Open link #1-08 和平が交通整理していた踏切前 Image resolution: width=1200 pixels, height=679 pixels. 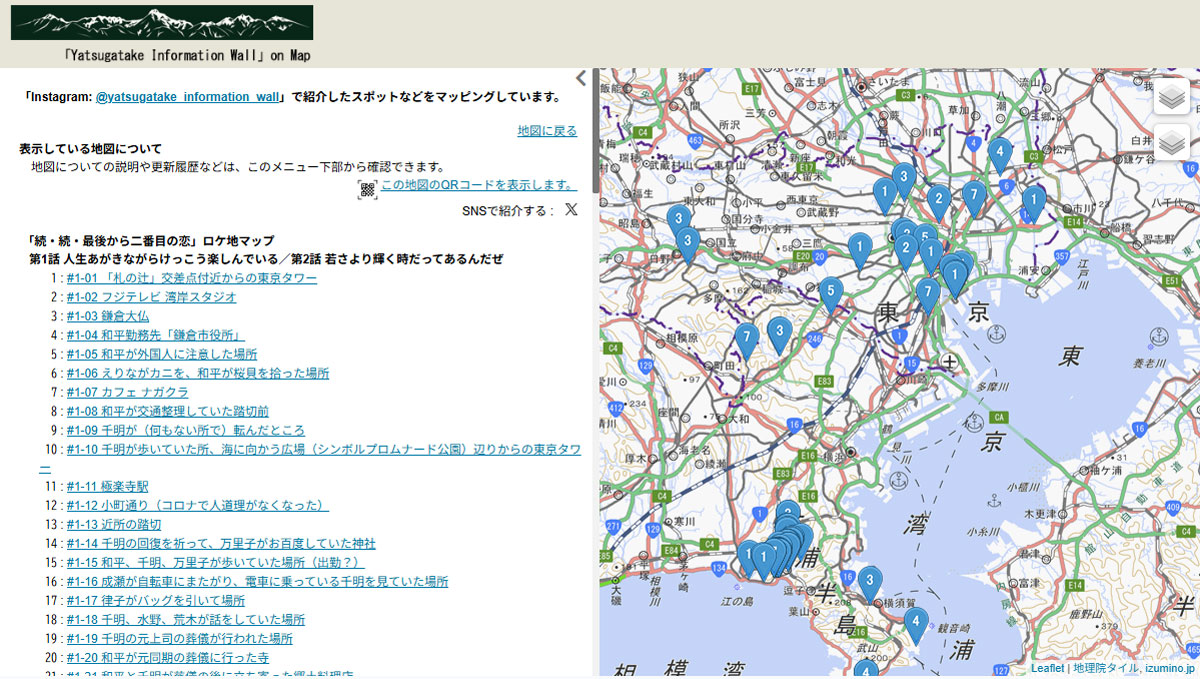pos(168,411)
